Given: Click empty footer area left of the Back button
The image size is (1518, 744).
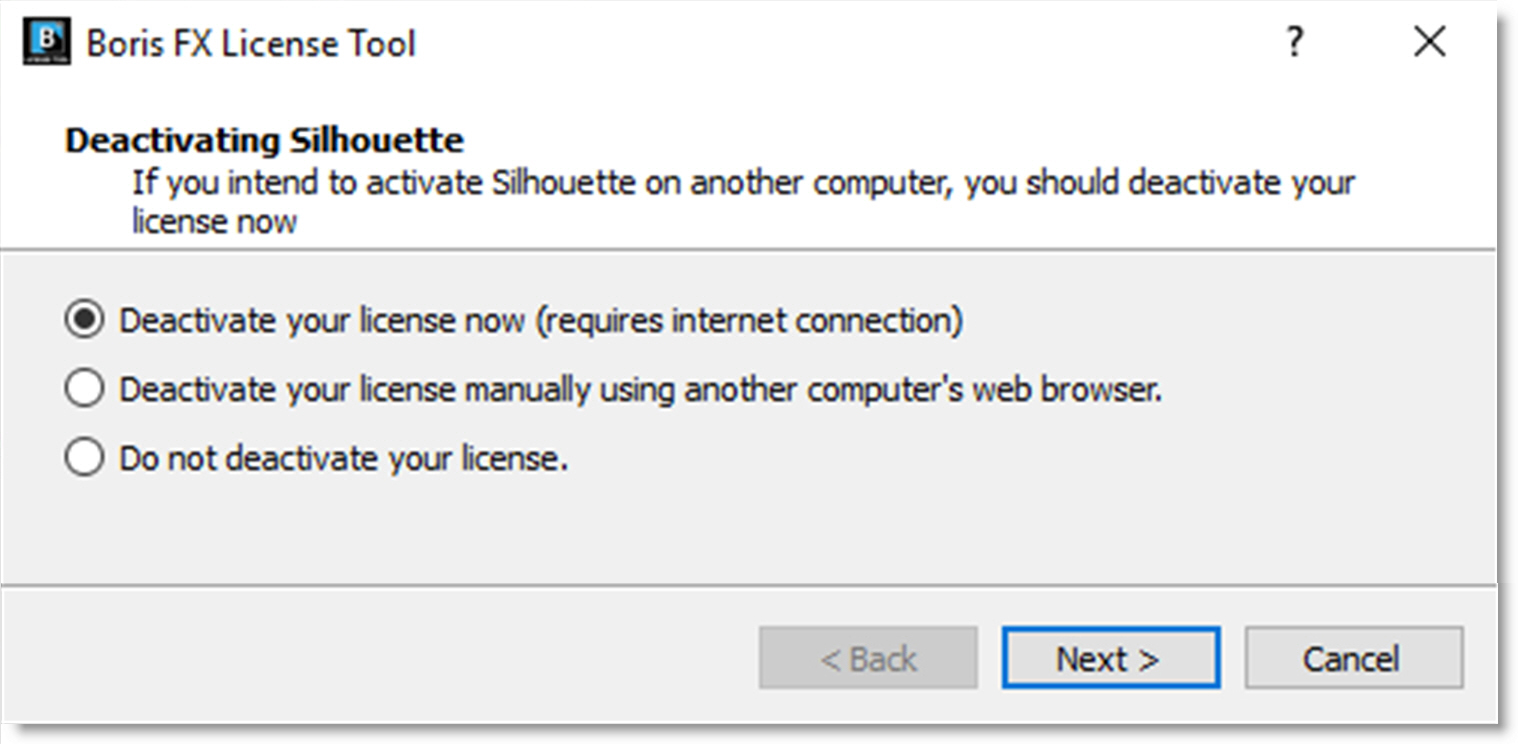Looking at the screenshot, I should coord(380,658).
